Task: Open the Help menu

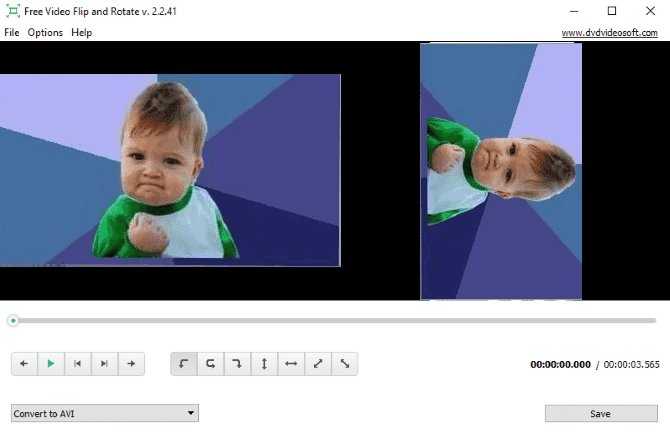Action: click(x=81, y=32)
